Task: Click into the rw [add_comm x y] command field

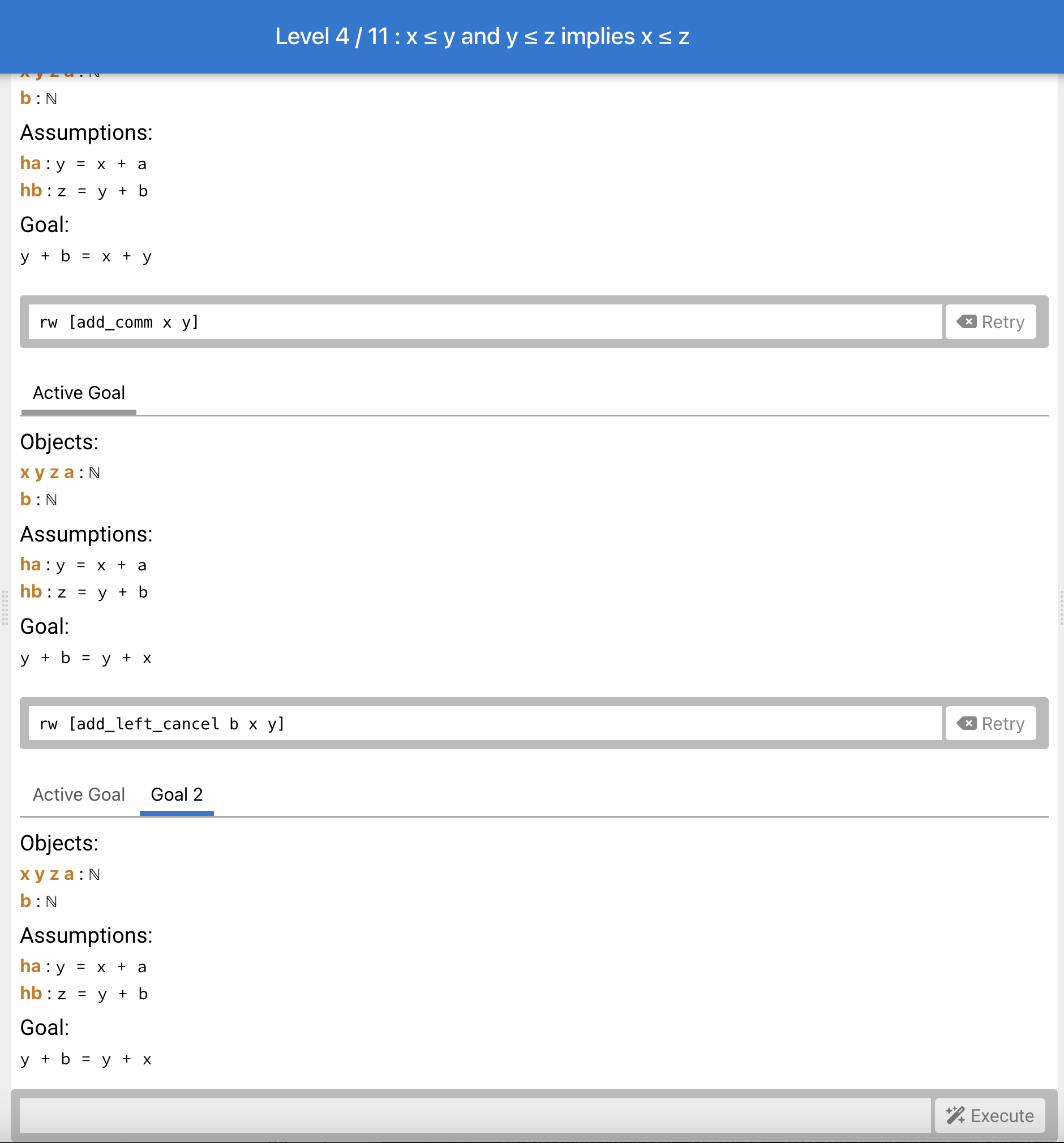Action: 486,322
